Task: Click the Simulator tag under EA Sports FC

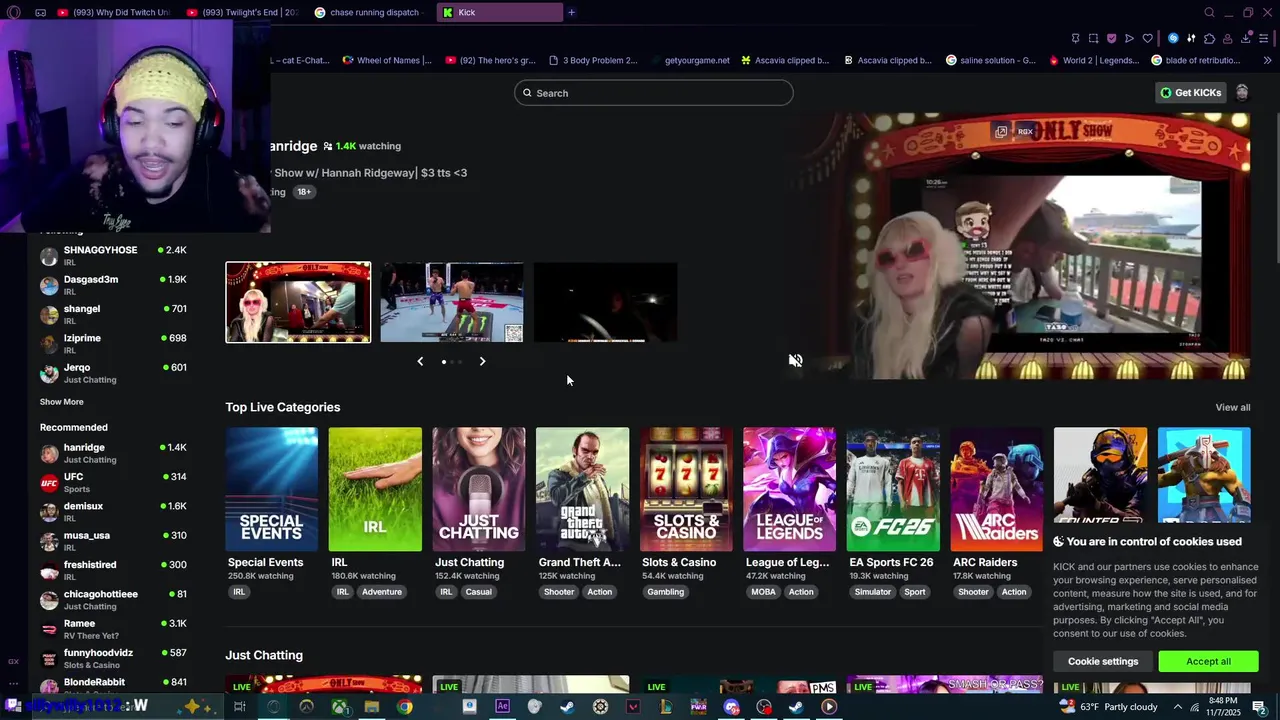Action: point(872,592)
